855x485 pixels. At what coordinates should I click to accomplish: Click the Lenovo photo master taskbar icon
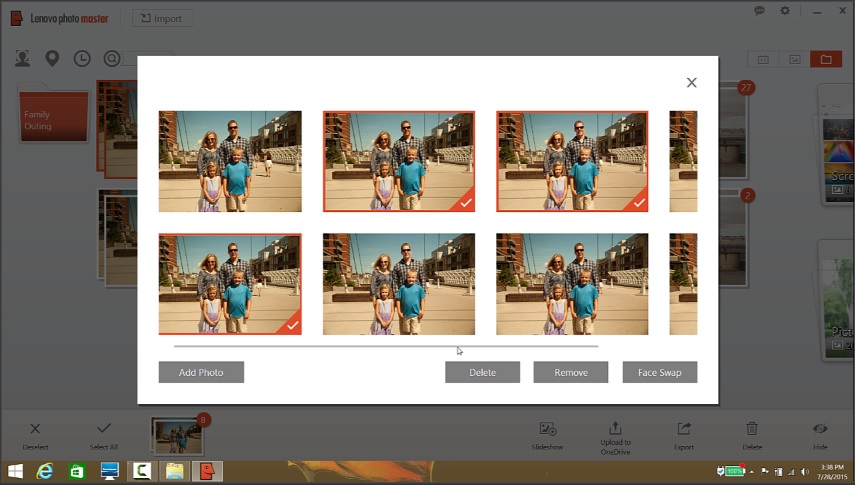coord(207,471)
